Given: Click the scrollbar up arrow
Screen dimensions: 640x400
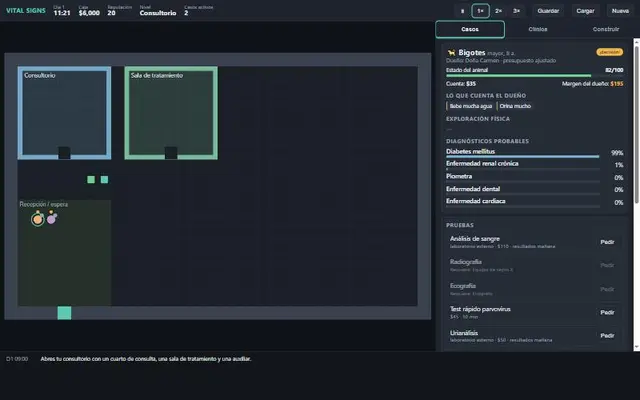Looking at the screenshot, I should point(636,41).
